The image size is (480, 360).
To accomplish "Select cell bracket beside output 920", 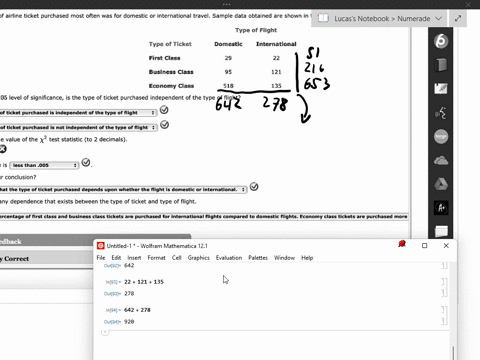I will [444, 321].
